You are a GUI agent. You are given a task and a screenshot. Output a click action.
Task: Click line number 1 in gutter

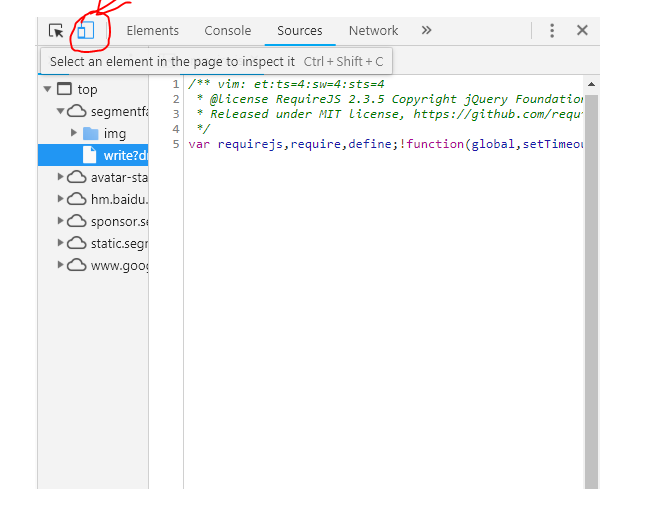click(176, 84)
